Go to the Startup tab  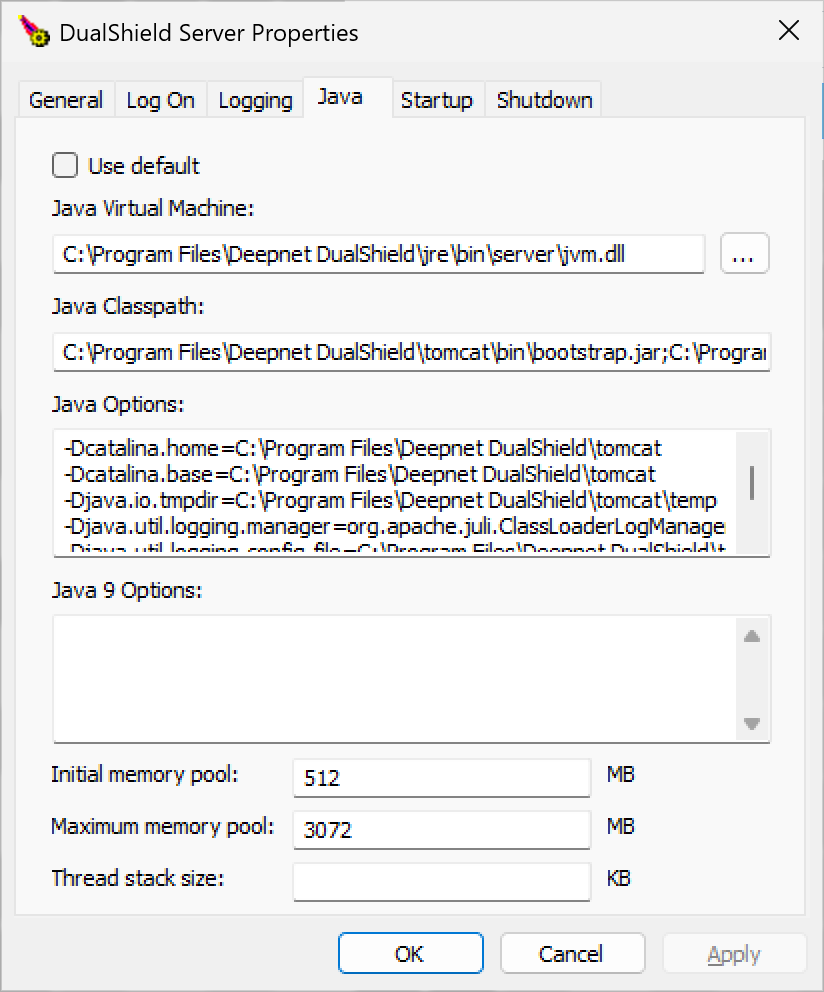pyautogui.click(x=436, y=100)
